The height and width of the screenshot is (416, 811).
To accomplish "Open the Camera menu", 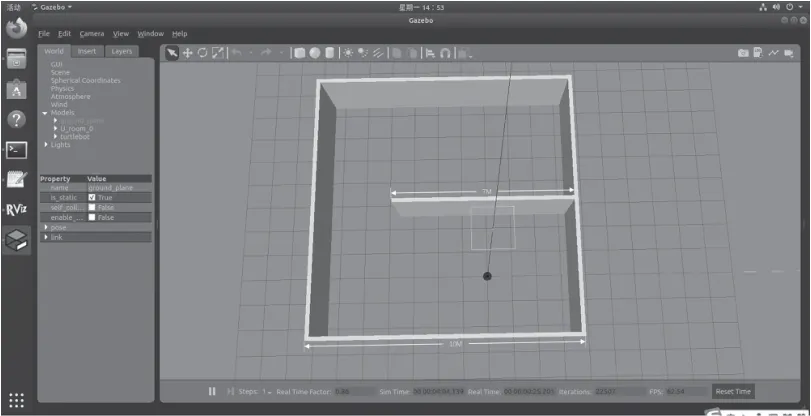I will 92,34.
